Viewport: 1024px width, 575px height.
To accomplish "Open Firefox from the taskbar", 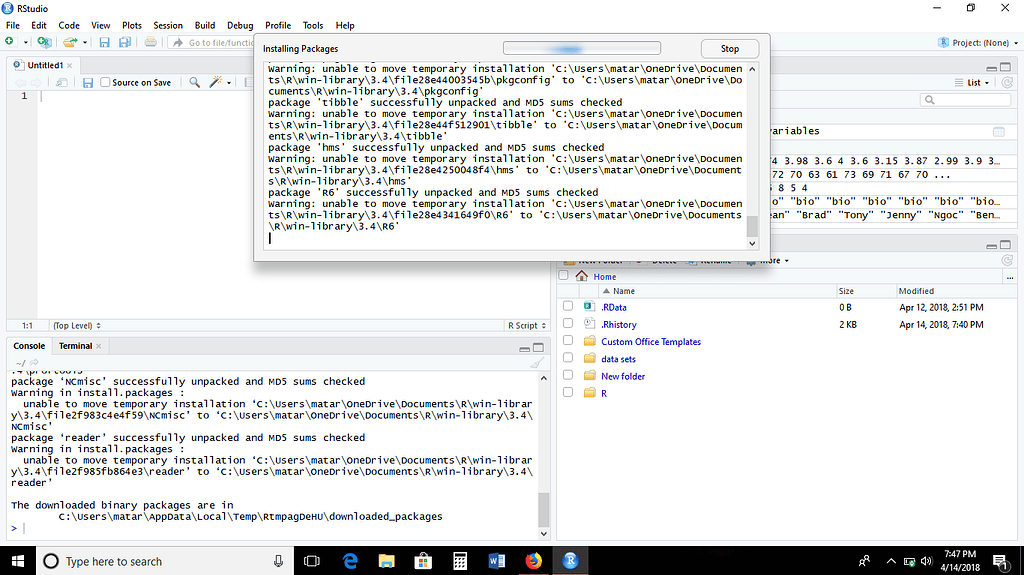I will (534, 561).
